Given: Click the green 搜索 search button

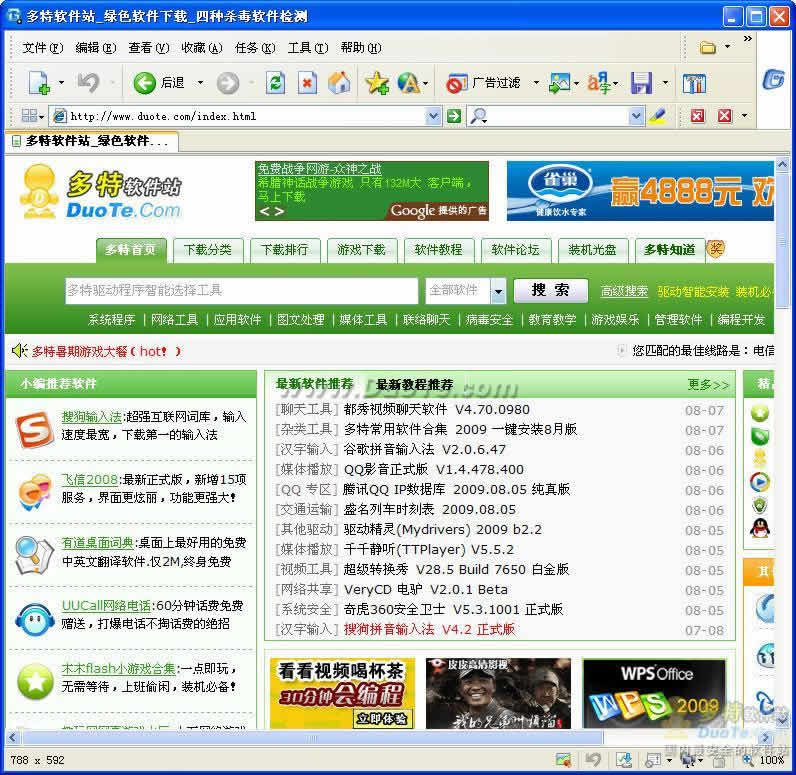Looking at the screenshot, I should click(550, 290).
